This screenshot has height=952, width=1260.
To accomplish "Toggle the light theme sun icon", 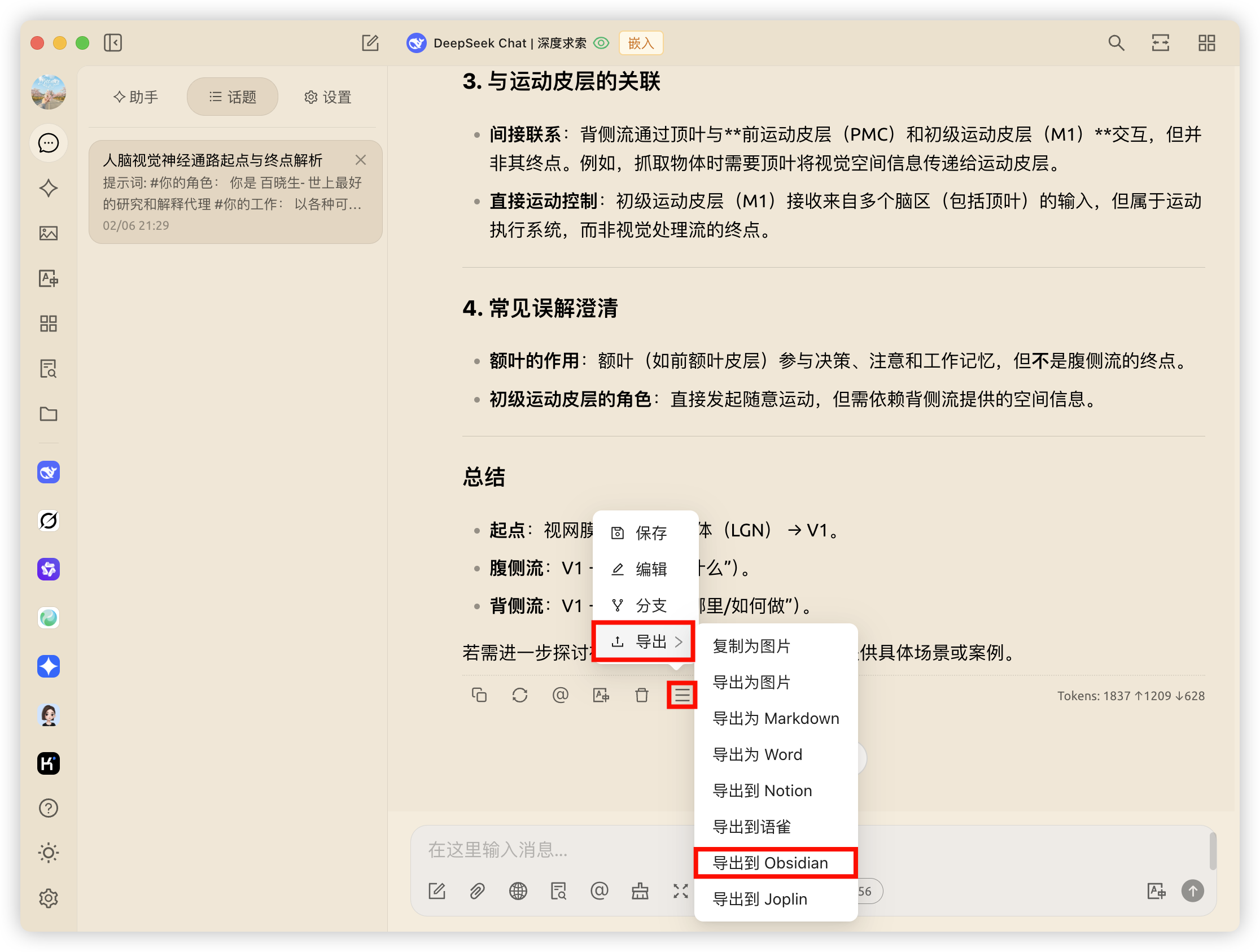I will (x=49, y=853).
